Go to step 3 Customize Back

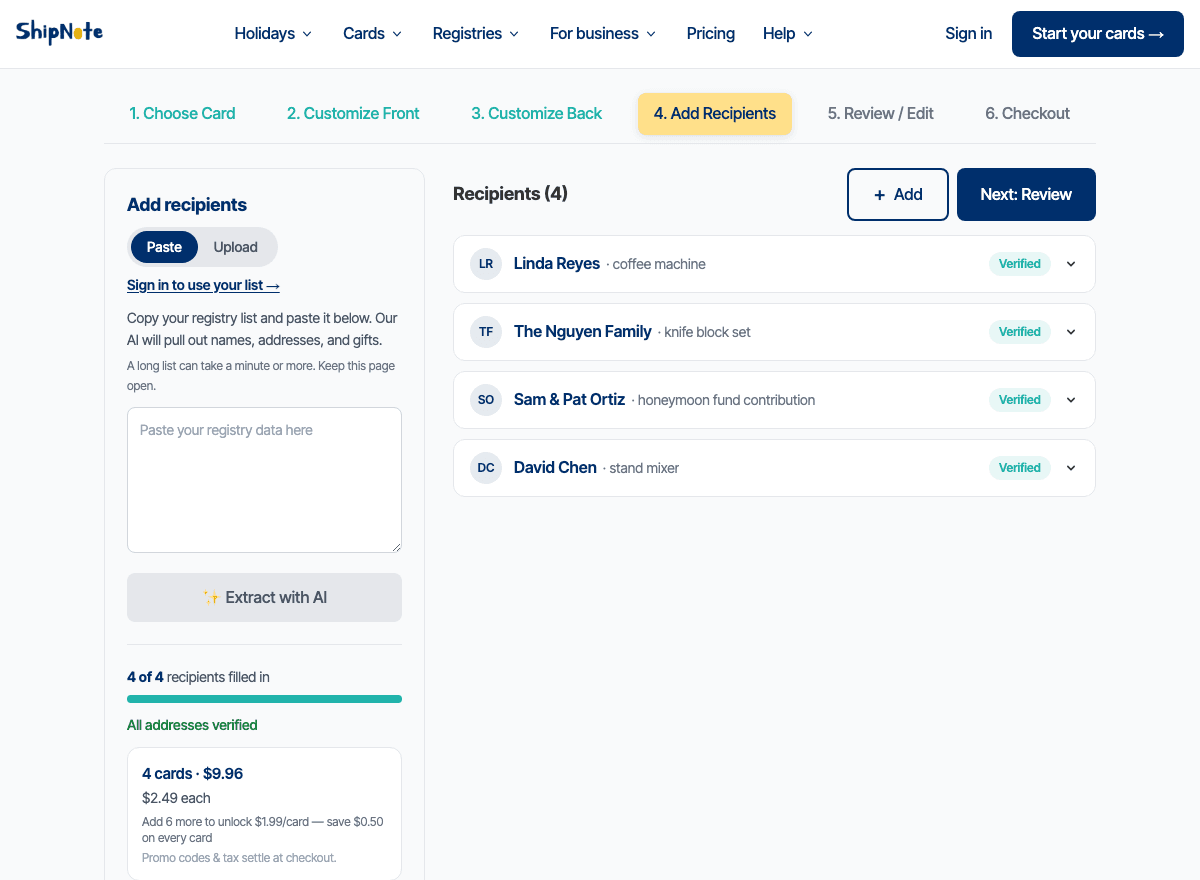tap(537, 114)
